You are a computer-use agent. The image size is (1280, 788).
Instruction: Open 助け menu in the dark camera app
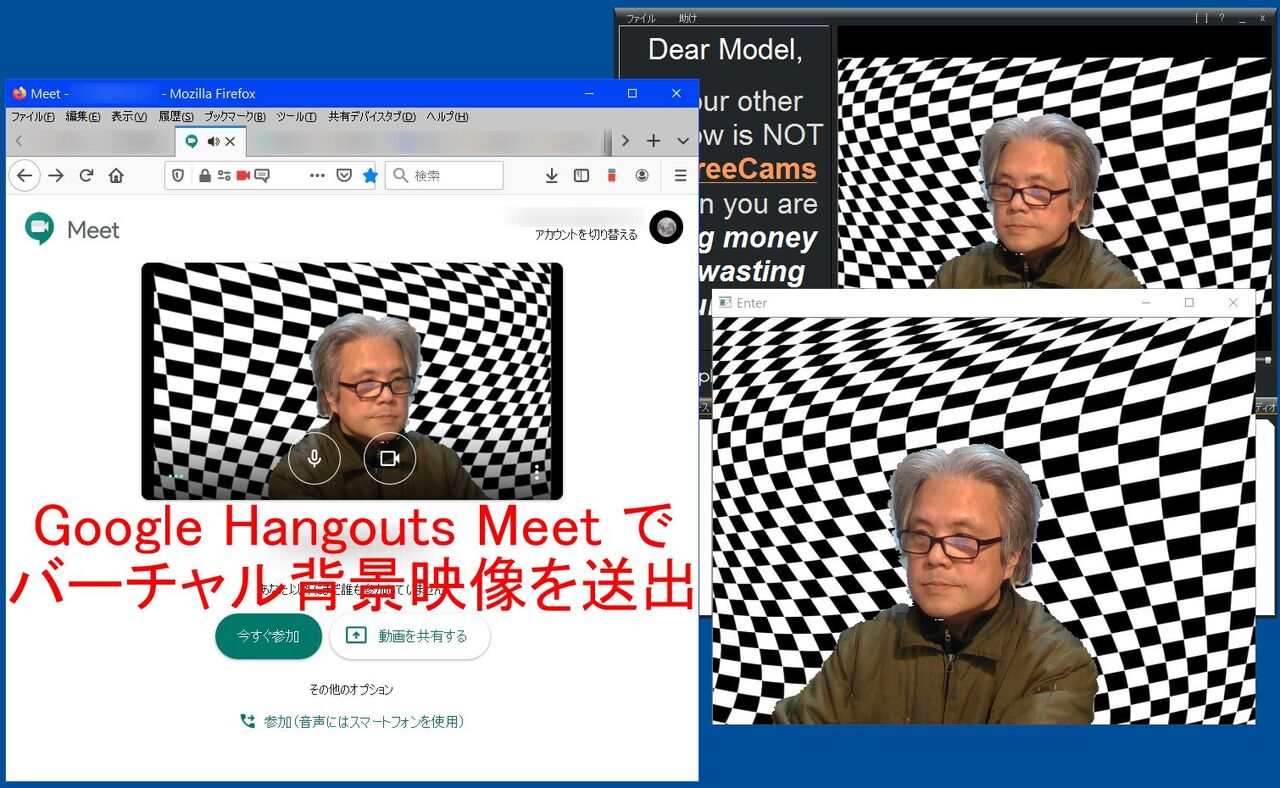[688, 18]
